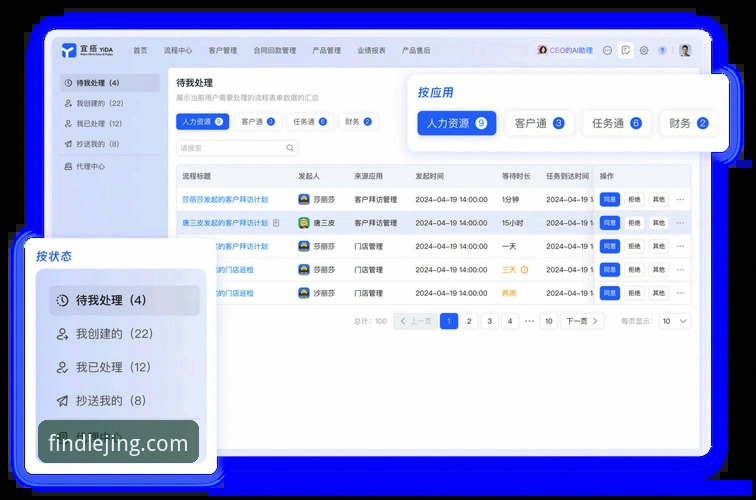The width and height of the screenshot is (756, 500).
Task: Click clock icon of 待我处理 in enlarged 按状态 card
Action: pyautogui.click(x=62, y=300)
